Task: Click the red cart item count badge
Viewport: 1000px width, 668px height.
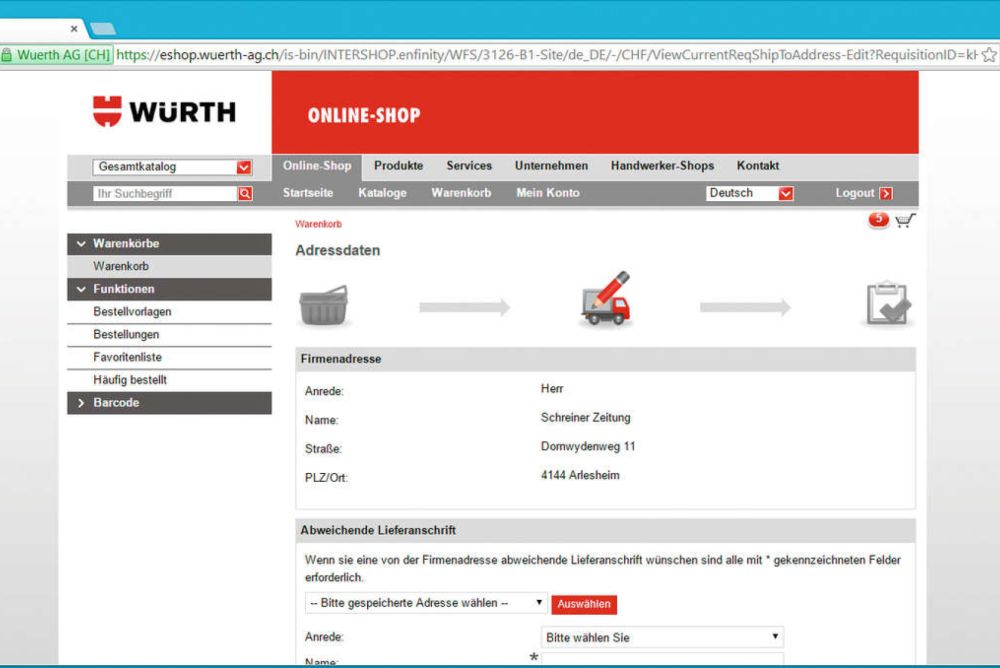Action: 878,219
